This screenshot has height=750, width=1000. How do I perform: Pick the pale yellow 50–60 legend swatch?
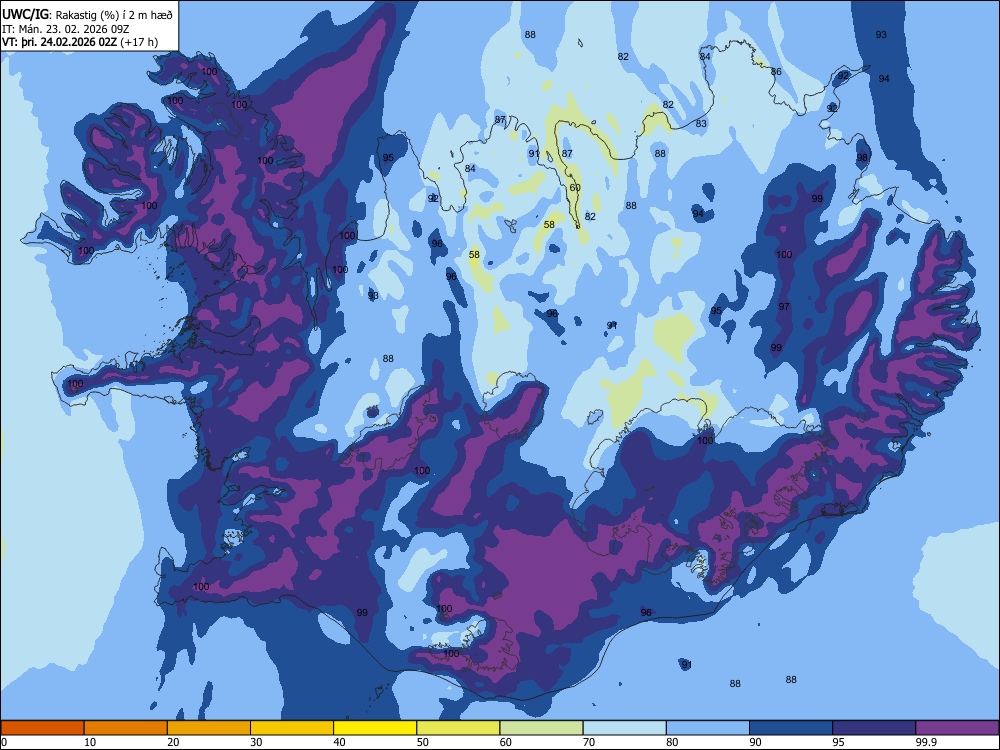(x=459, y=728)
